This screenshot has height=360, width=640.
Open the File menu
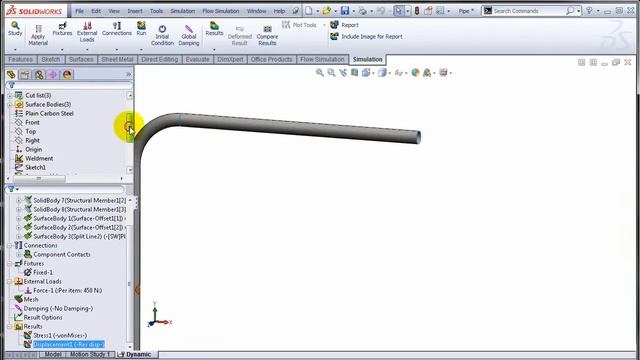(x=80, y=11)
